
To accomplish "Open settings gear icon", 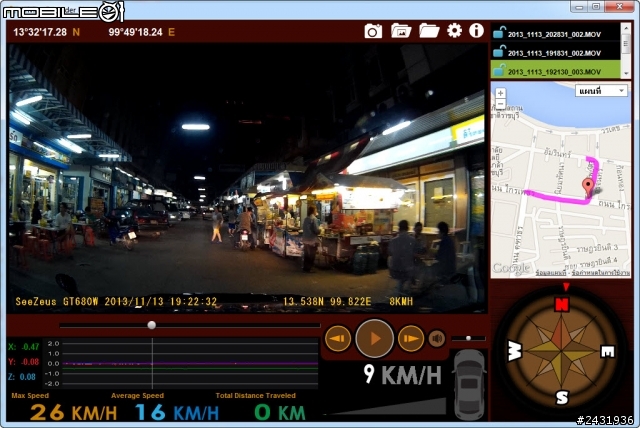I will point(454,31).
